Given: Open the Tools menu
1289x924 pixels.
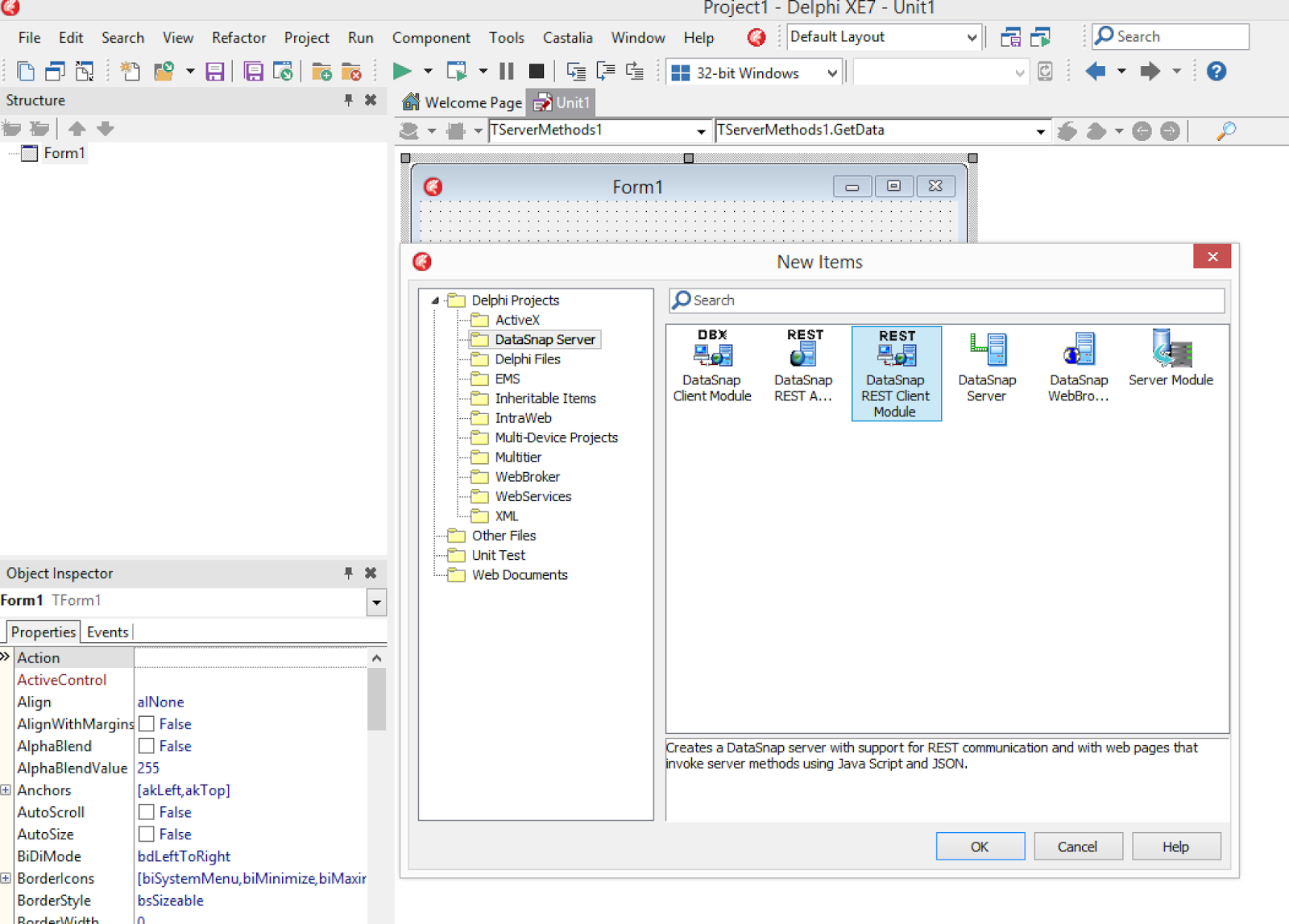Looking at the screenshot, I should click(506, 38).
